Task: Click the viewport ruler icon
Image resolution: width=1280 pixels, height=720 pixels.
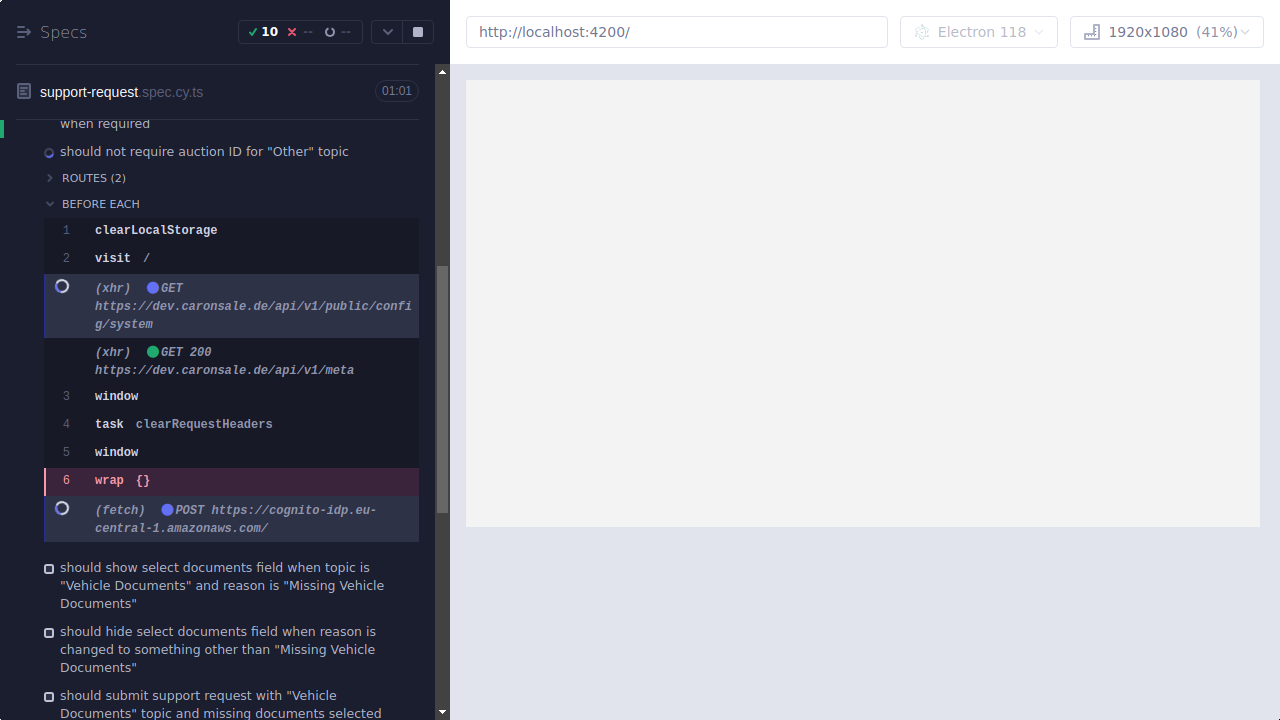Action: tap(1091, 32)
